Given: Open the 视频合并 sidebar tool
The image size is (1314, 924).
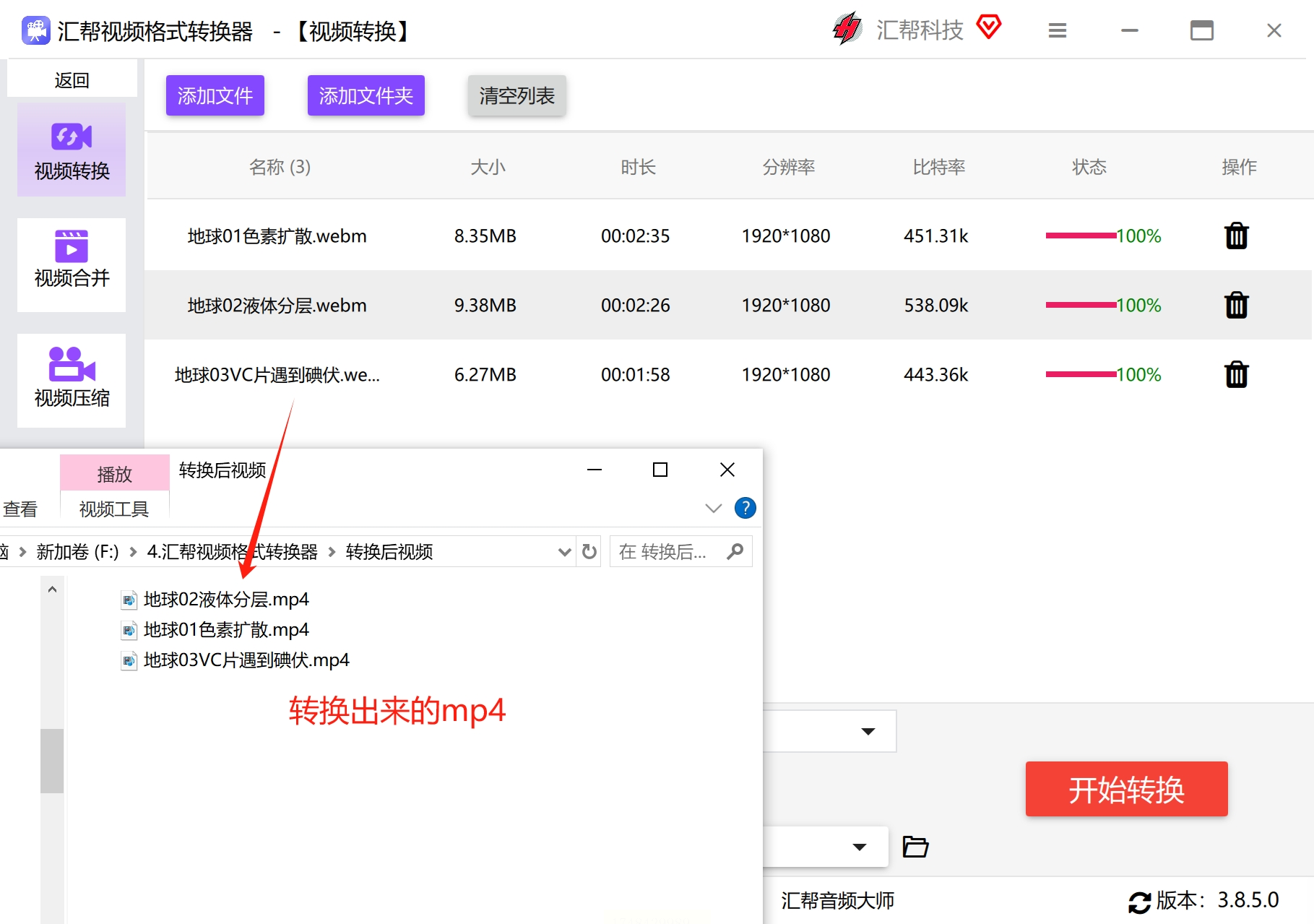Looking at the screenshot, I should point(72,264).
